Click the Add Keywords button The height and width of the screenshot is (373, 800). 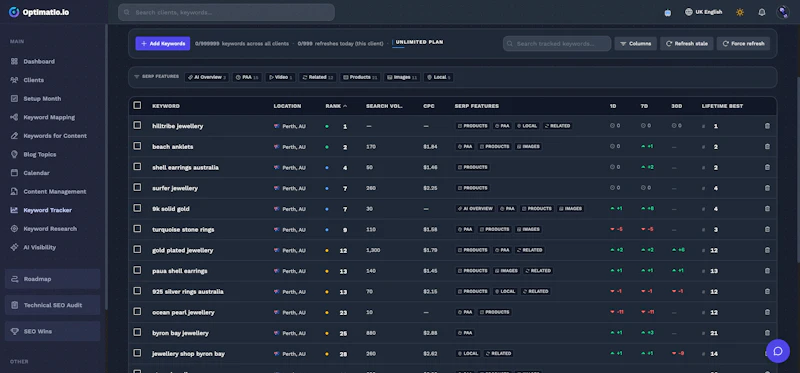163,43
